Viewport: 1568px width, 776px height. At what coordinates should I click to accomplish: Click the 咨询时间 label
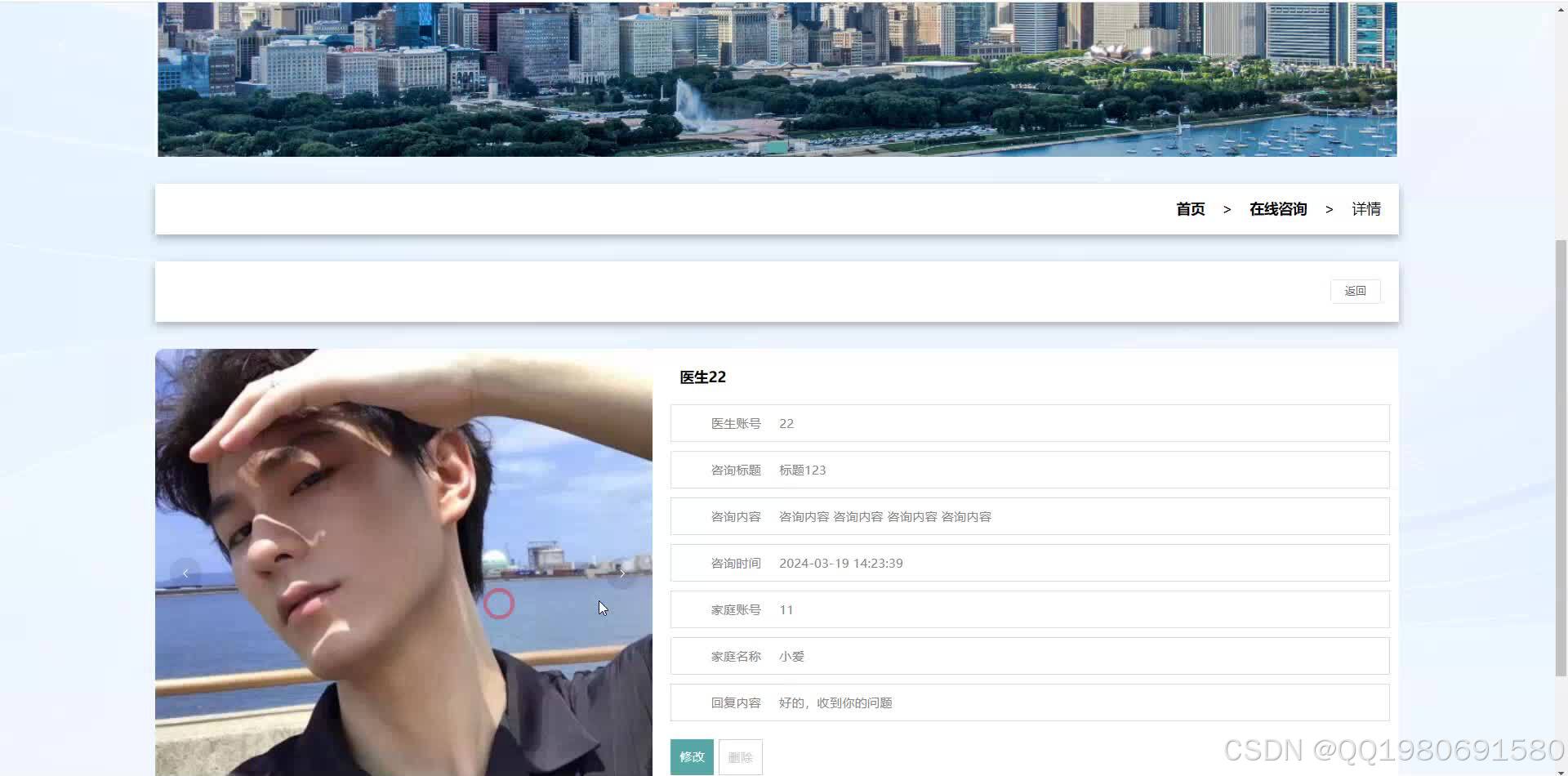coord(736,563)
